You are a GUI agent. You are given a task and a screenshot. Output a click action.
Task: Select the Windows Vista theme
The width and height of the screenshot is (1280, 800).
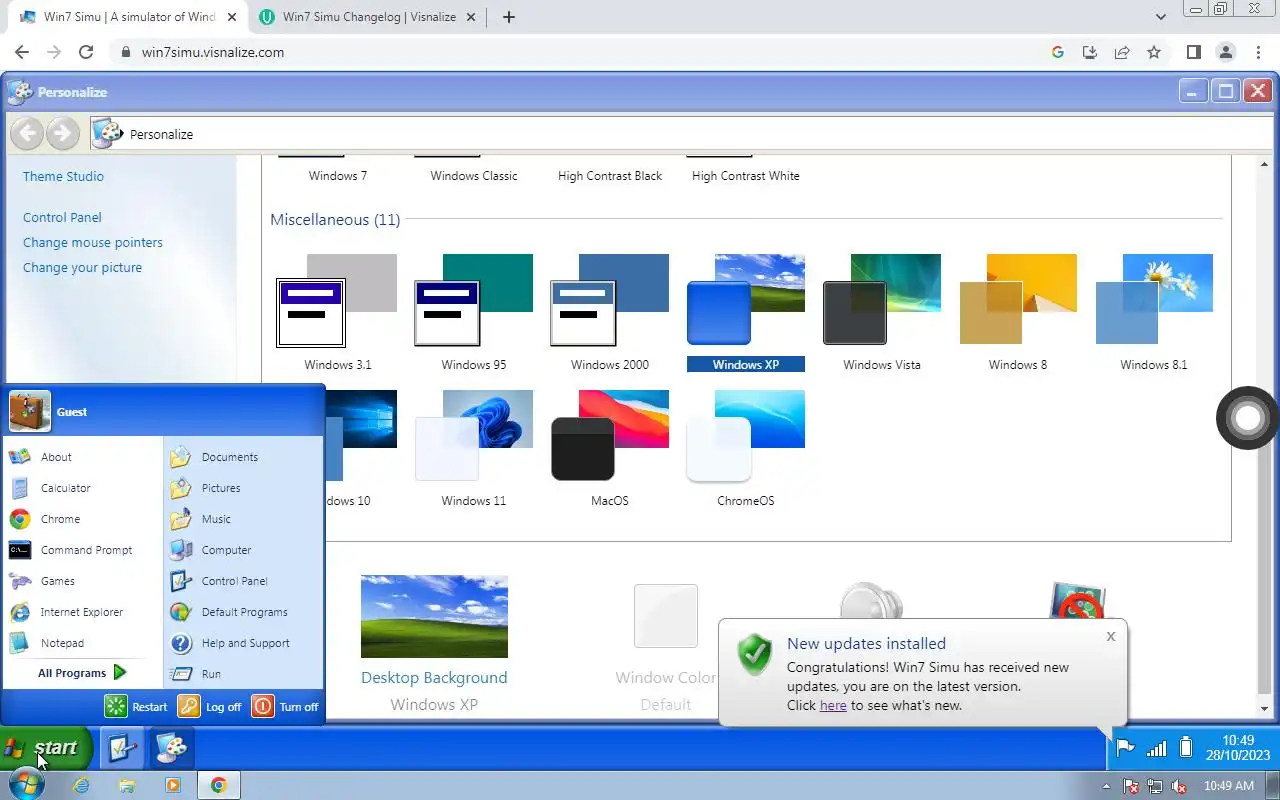tap(881, 313)
